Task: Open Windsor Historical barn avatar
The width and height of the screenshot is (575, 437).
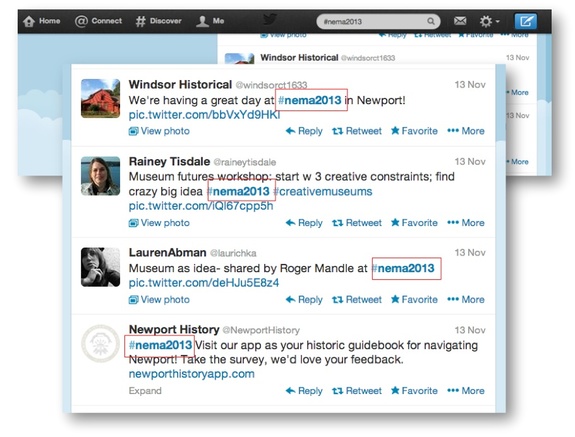Action: [x=100, y=98]
